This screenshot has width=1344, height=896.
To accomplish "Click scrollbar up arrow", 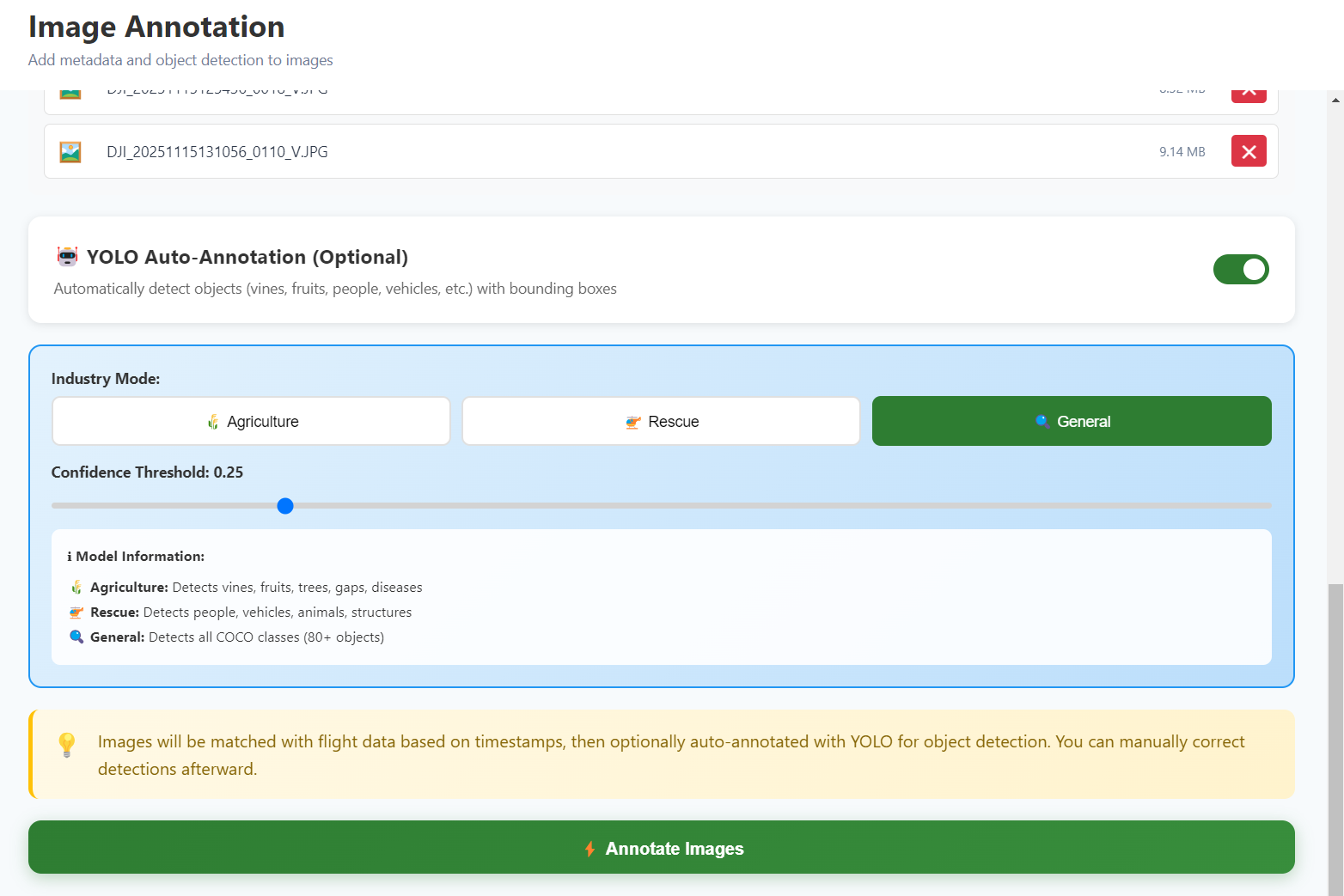I will (x=1335, y=100).
